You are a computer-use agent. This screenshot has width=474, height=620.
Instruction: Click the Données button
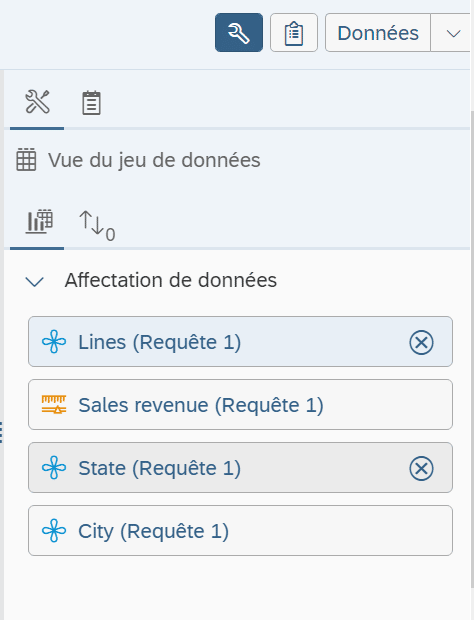pos(378,32)
